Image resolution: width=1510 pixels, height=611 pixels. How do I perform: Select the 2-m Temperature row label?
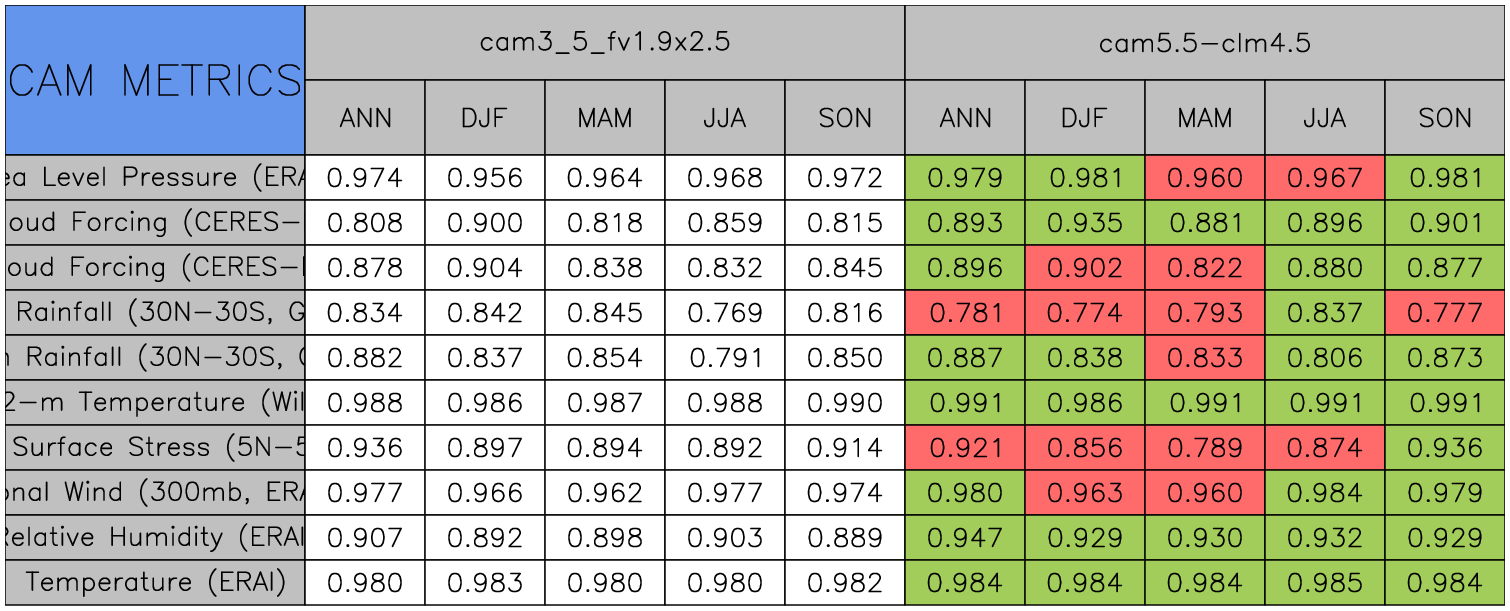[155, 403]
